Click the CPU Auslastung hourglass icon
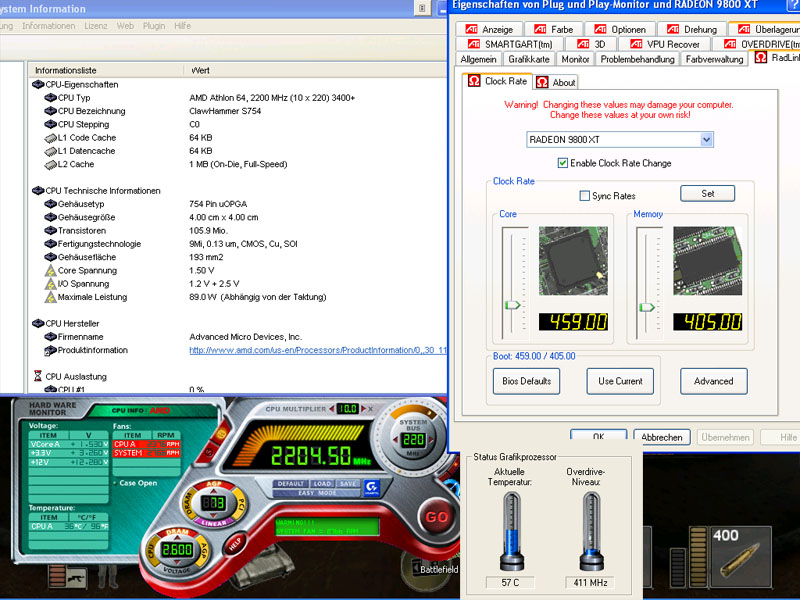Viewport: 800px width, 600px height. 38,376
